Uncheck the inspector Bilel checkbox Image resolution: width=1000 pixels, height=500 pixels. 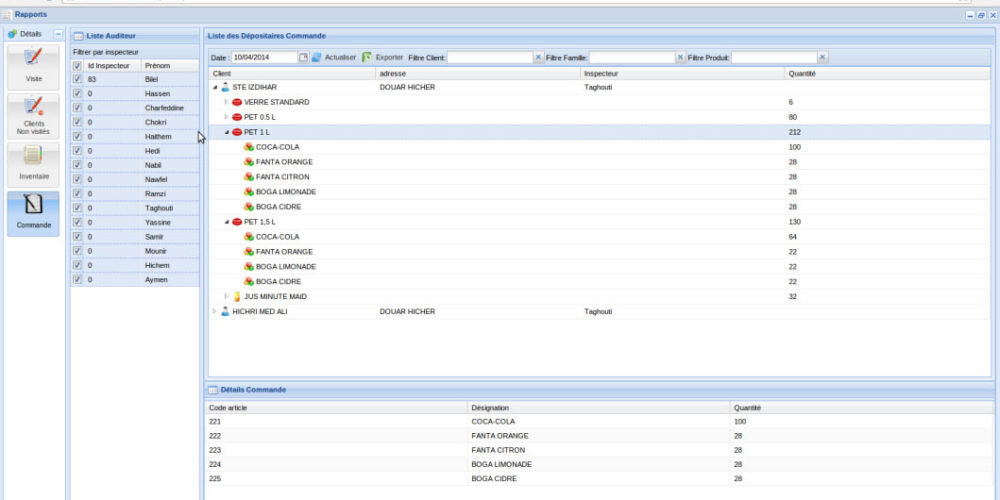(x=77, y=79)
